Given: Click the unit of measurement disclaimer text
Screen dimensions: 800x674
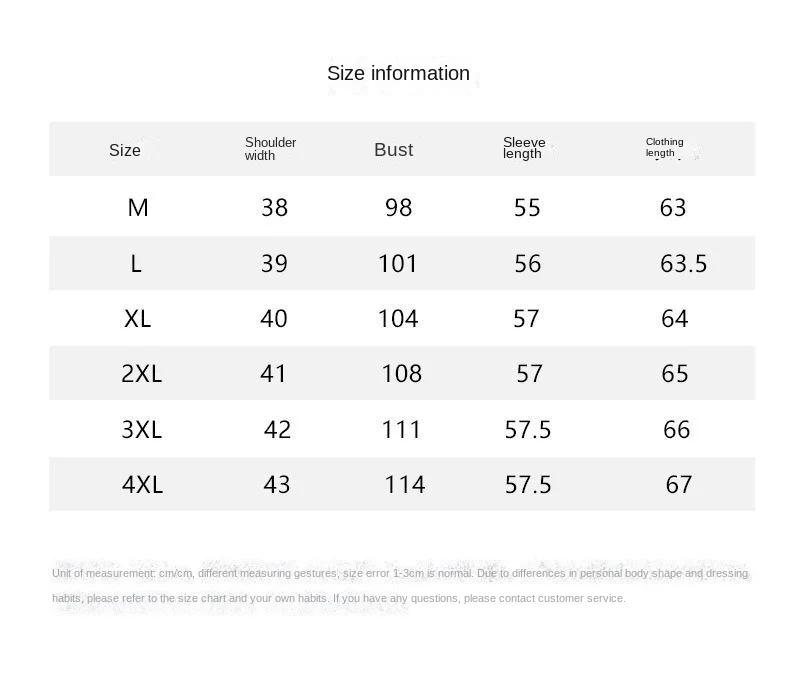Looking at the screenshot, I should click(x=400, y=574).
